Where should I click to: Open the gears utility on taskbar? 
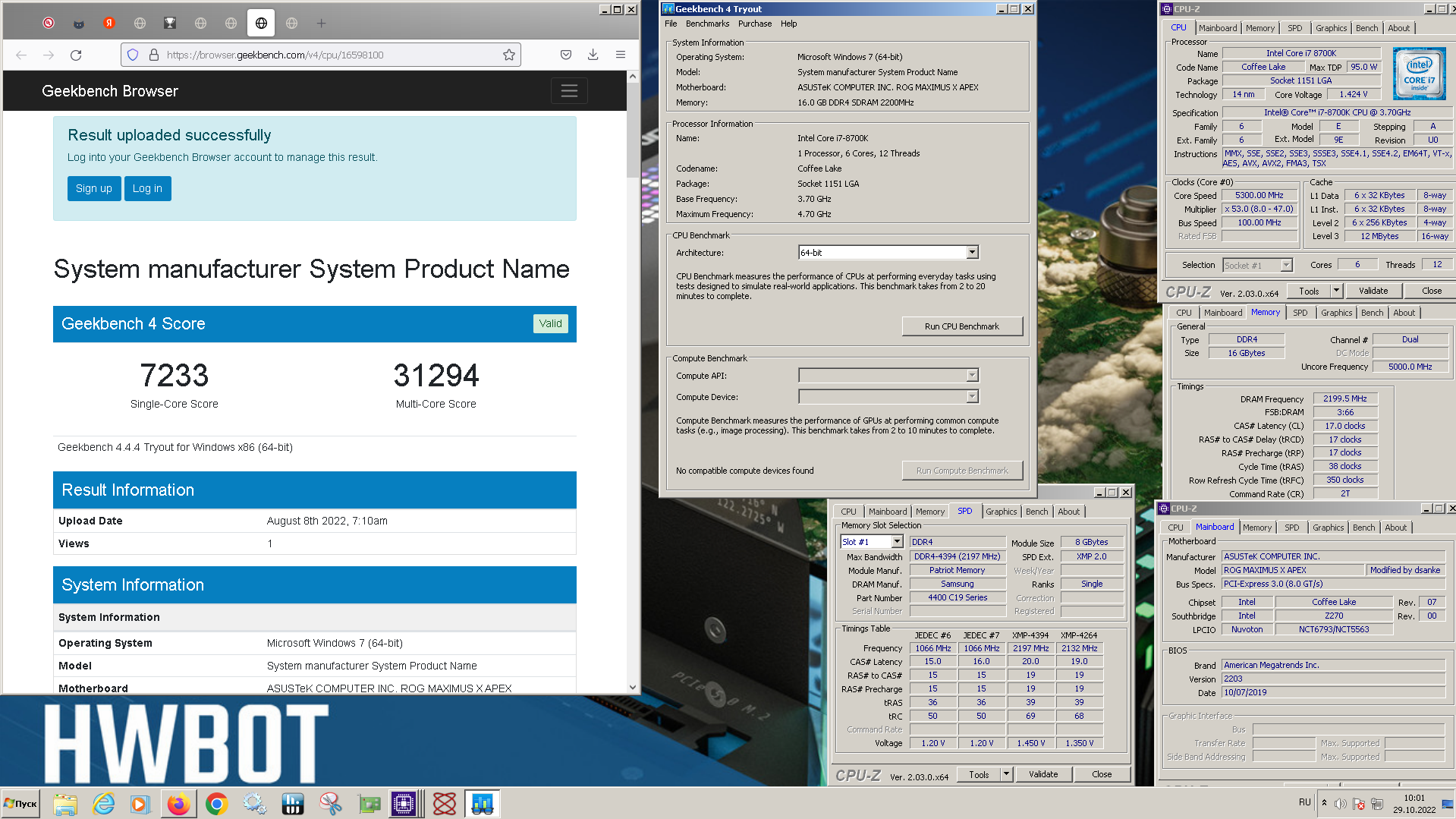click(255, 804)
